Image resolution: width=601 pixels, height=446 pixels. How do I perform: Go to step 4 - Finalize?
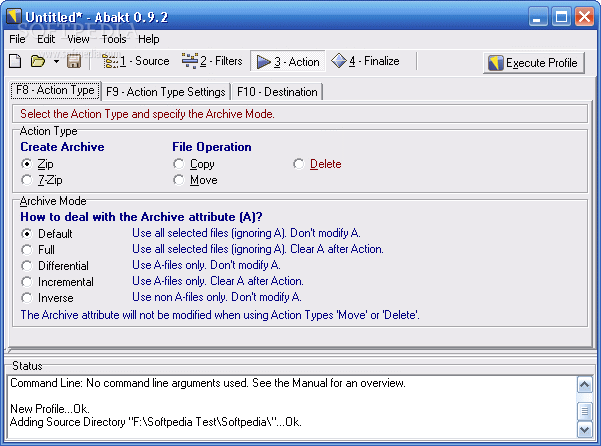coord(365,61)
